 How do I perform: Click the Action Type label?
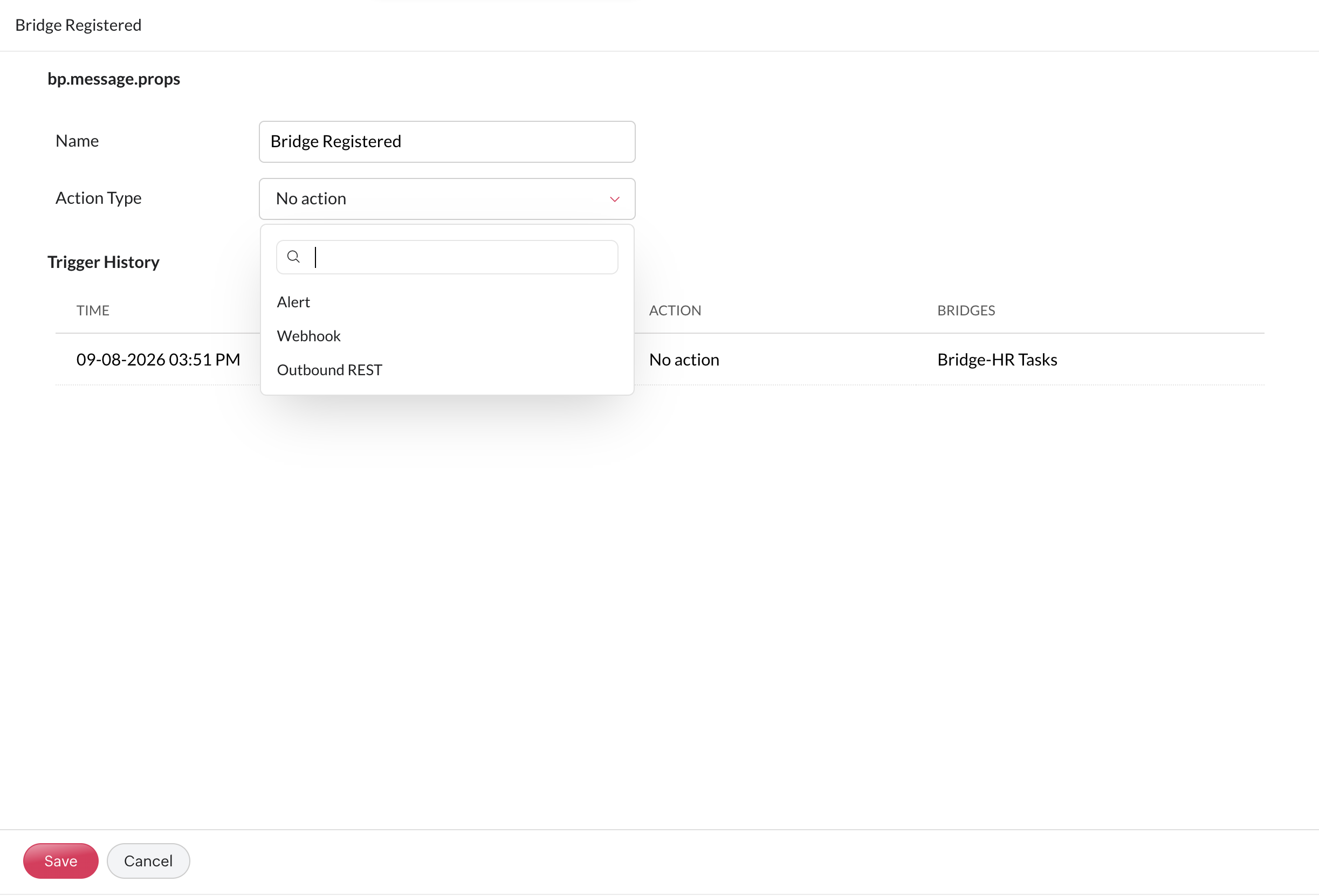(98, 198)
